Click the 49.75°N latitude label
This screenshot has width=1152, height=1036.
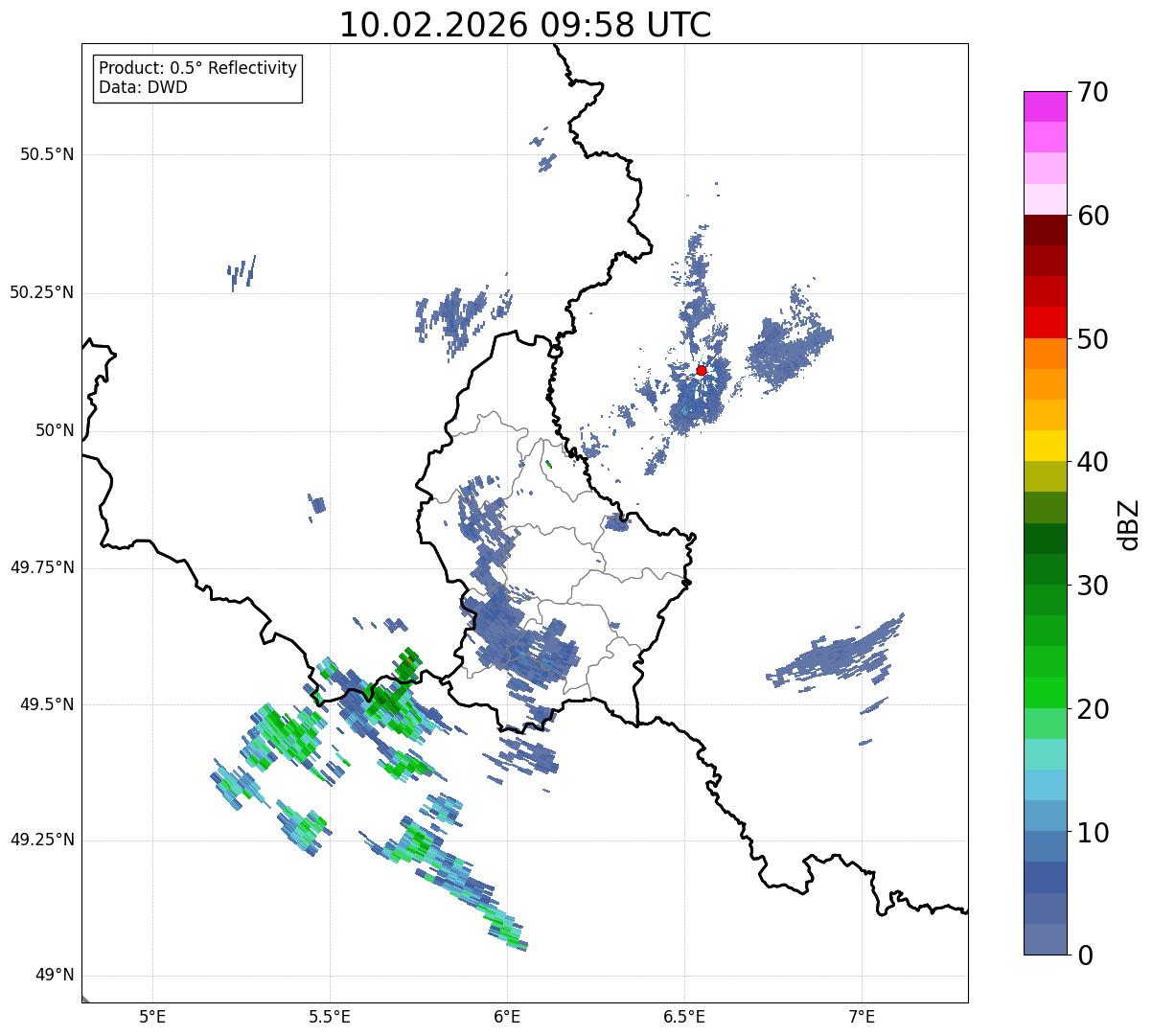tap(42, 567)
